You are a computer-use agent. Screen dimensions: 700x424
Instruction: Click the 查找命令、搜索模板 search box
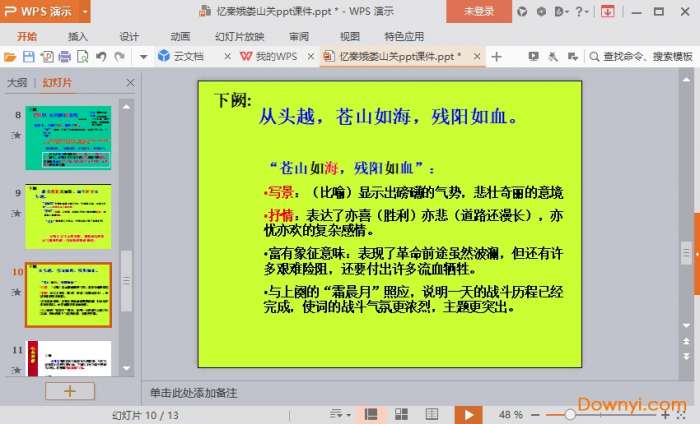point(642,57)
